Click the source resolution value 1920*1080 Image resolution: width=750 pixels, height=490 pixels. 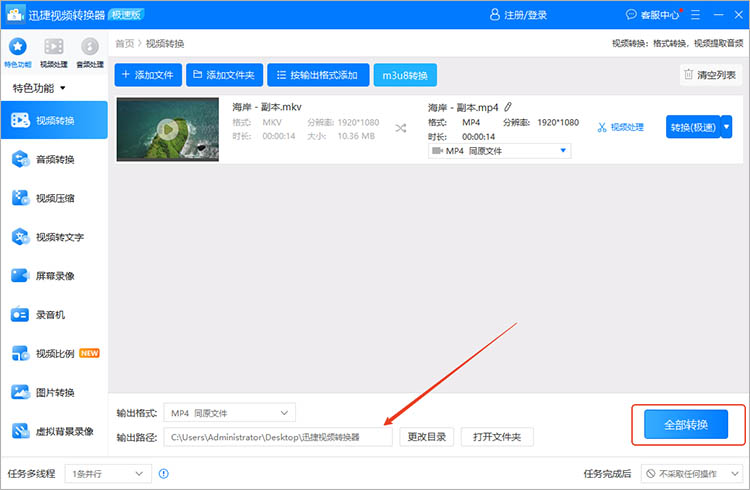(358, 122)
